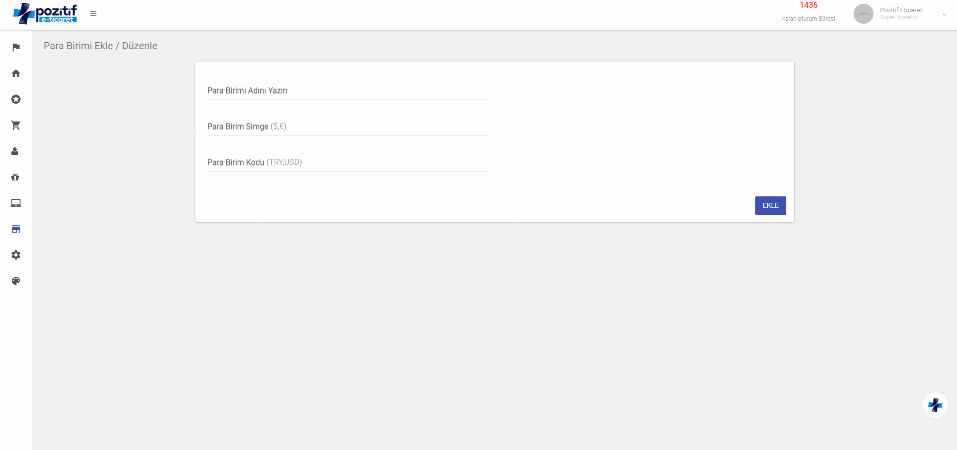Screen dimensions: 957x450
Task: Click the gift icon in the sidebar
Action: point(16,178)
